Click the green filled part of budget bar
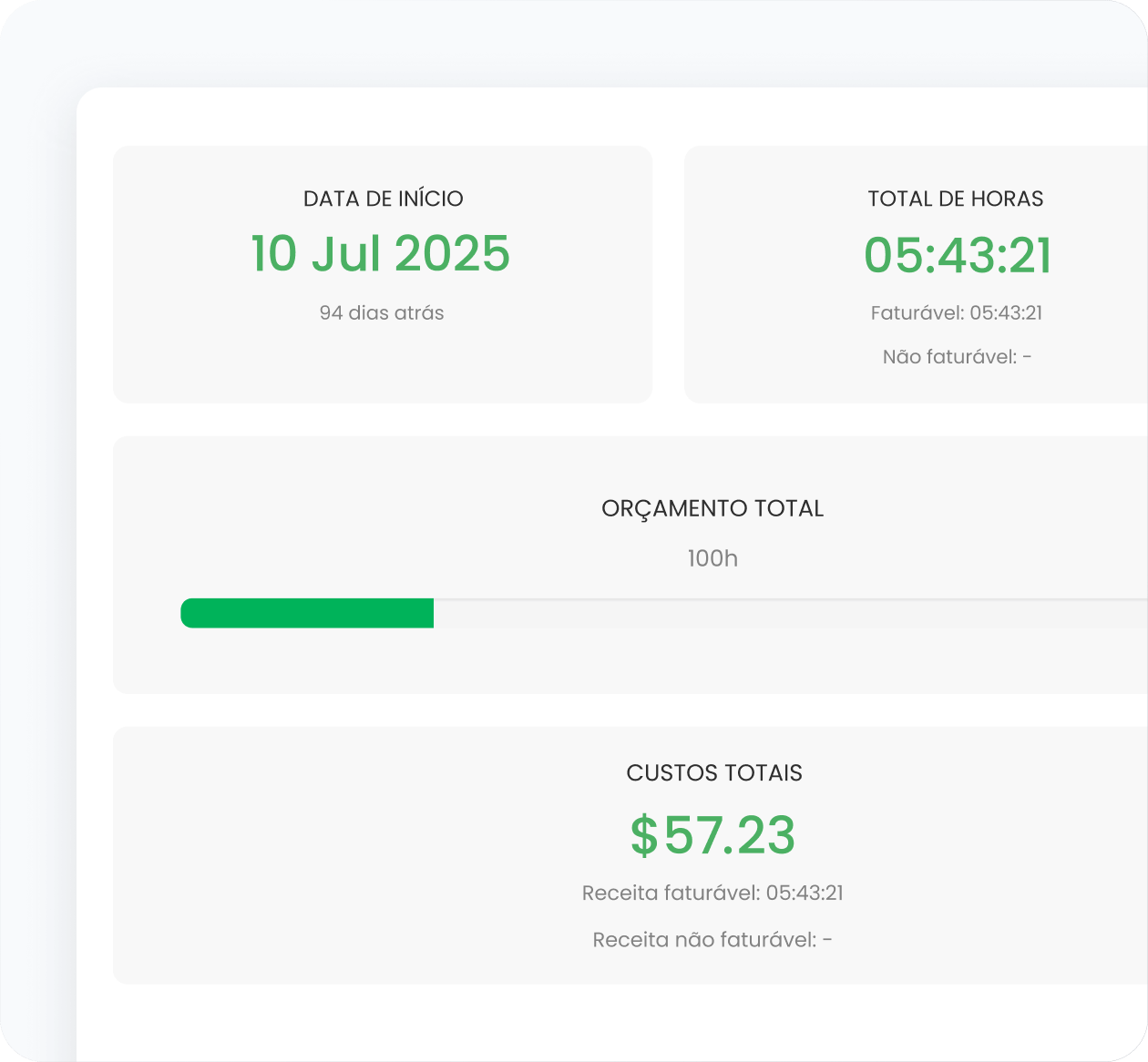This screenshot has width=1148, height=1062. (307, 613)
